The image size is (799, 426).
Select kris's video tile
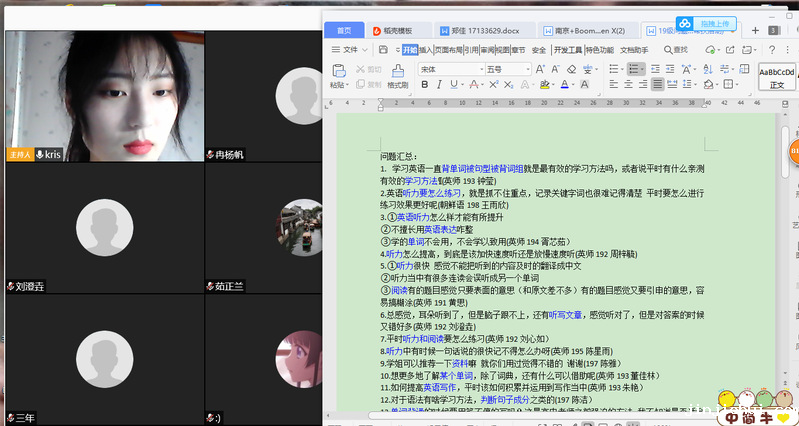[102, 95]
